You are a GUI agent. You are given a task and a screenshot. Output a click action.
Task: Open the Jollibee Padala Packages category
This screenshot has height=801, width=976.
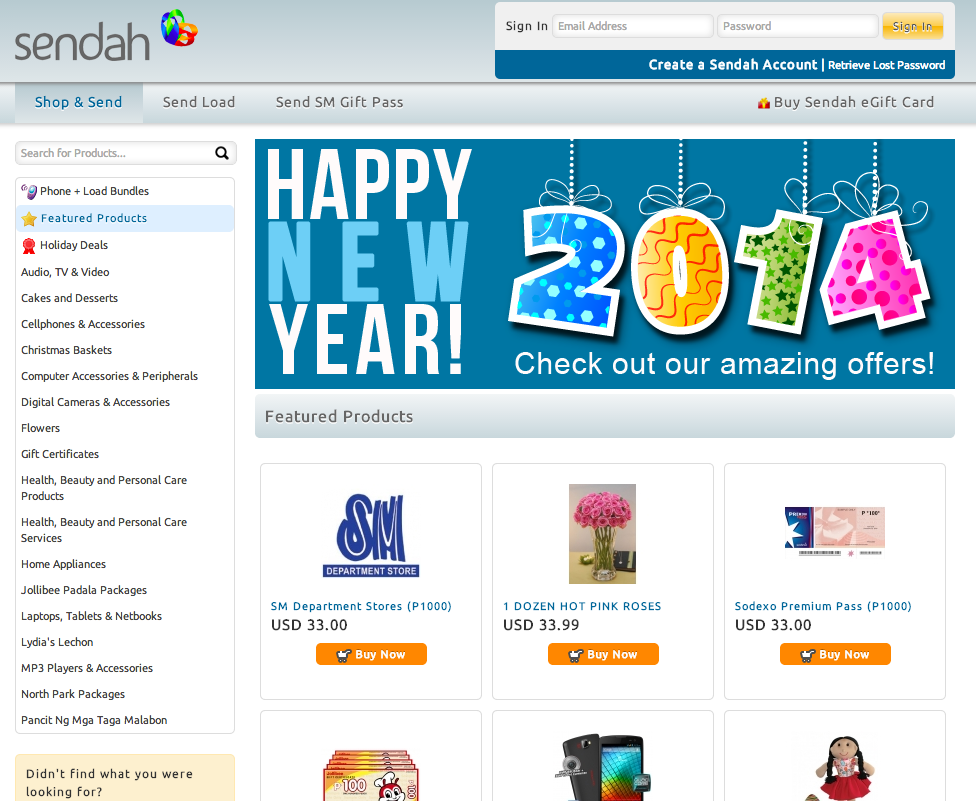click(84, 590)
